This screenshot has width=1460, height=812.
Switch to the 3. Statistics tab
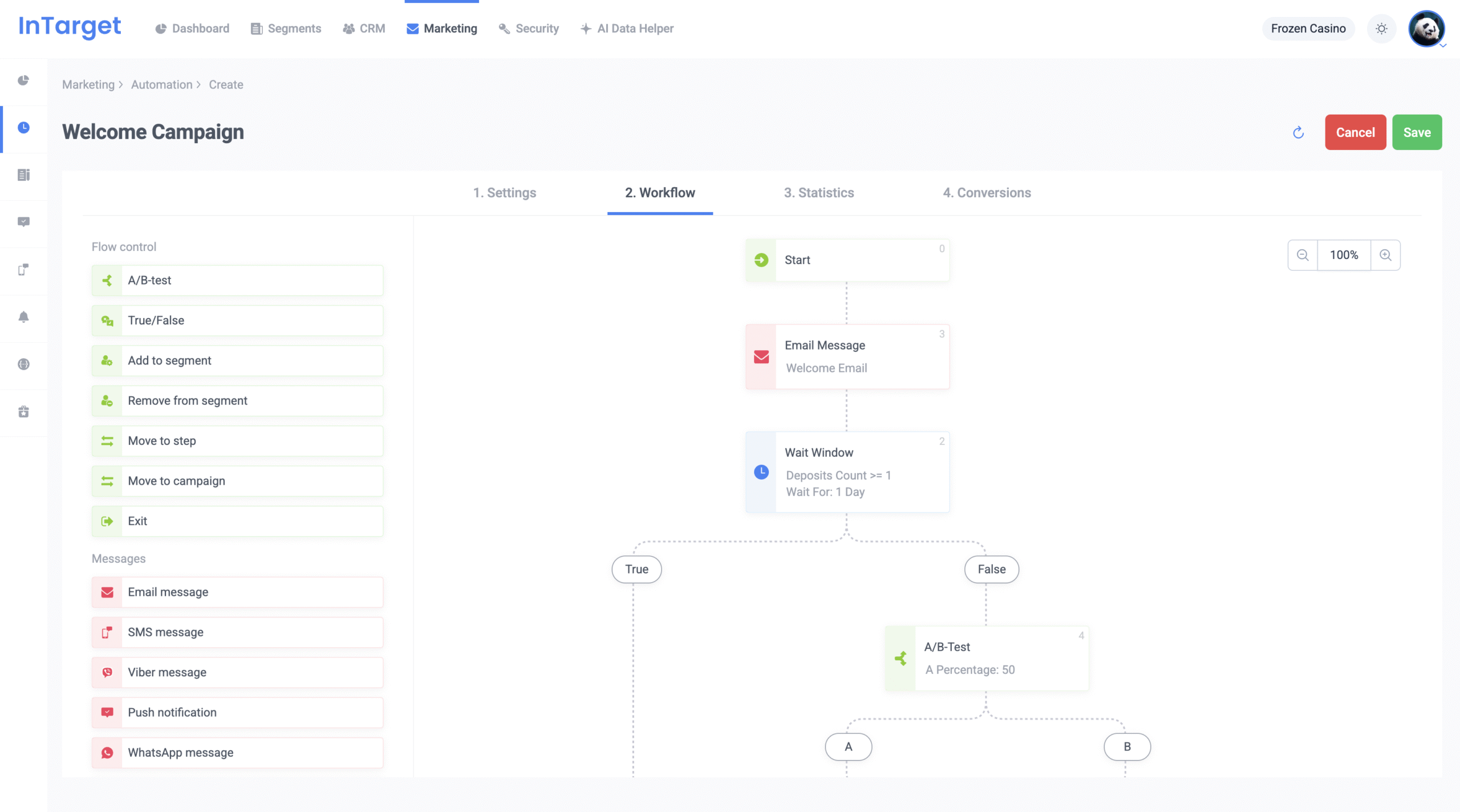[x=818, y=193]
